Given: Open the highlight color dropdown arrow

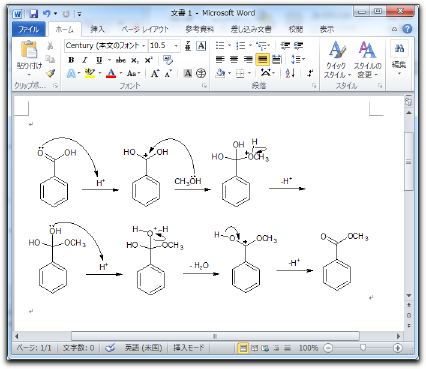Looking at the screenshot, I should 100,73.
